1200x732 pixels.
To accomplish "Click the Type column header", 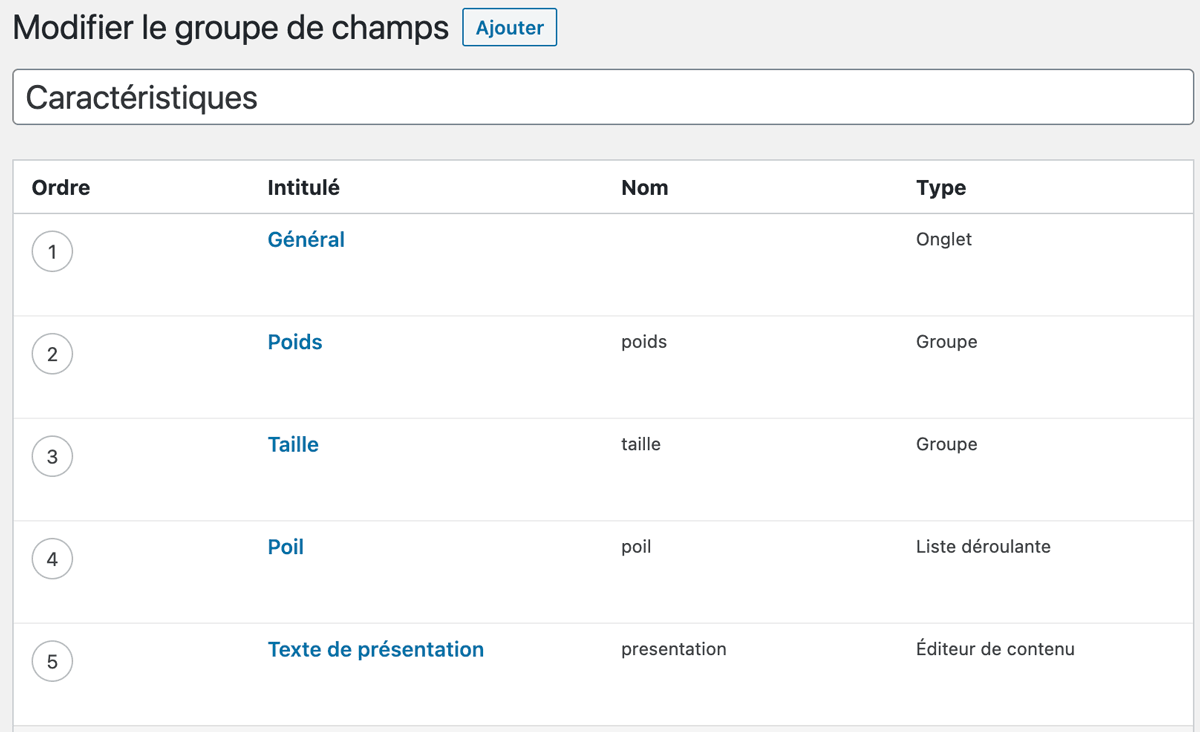I will click(x=941, y=188).
